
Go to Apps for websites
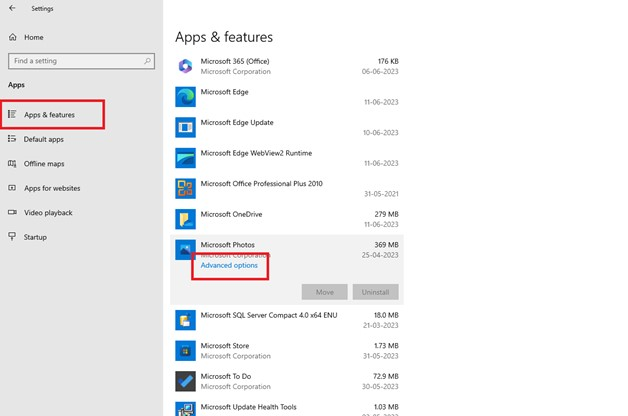point(52,188)
